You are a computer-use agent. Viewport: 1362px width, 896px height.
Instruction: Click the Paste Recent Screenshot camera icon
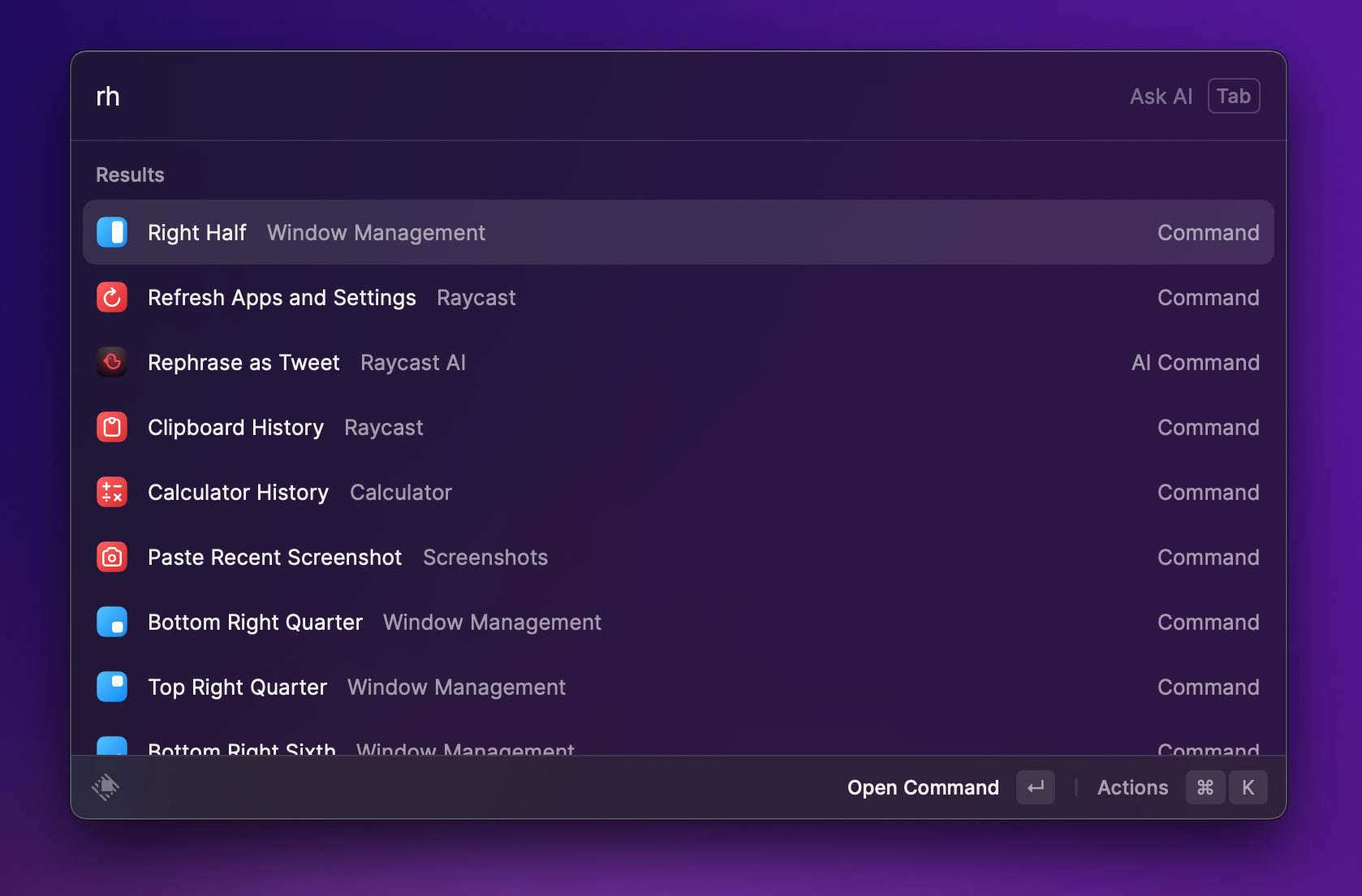tap(112, 557)
